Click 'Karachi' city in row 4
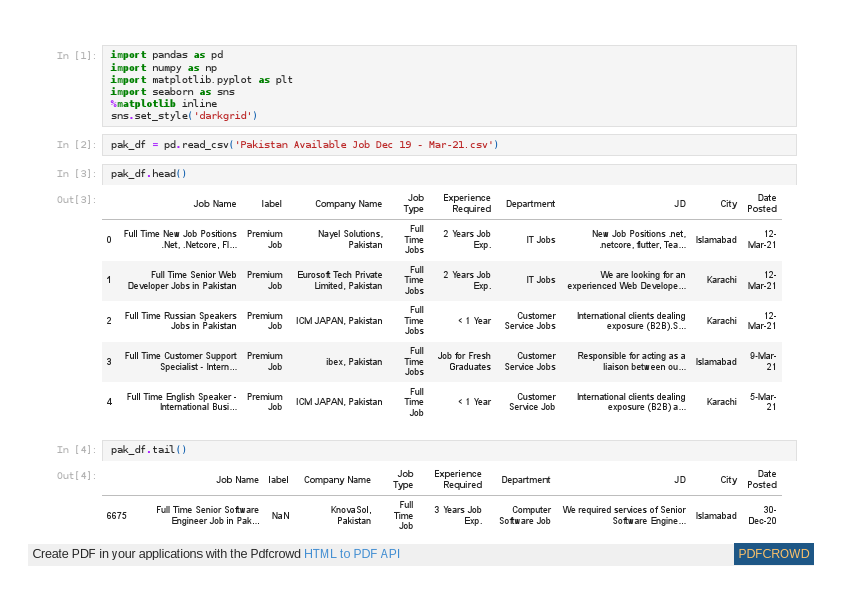 721,402
